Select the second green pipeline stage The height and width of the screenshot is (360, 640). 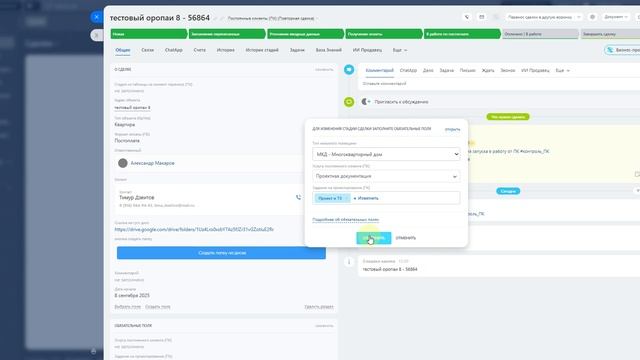tap(227, 34)
